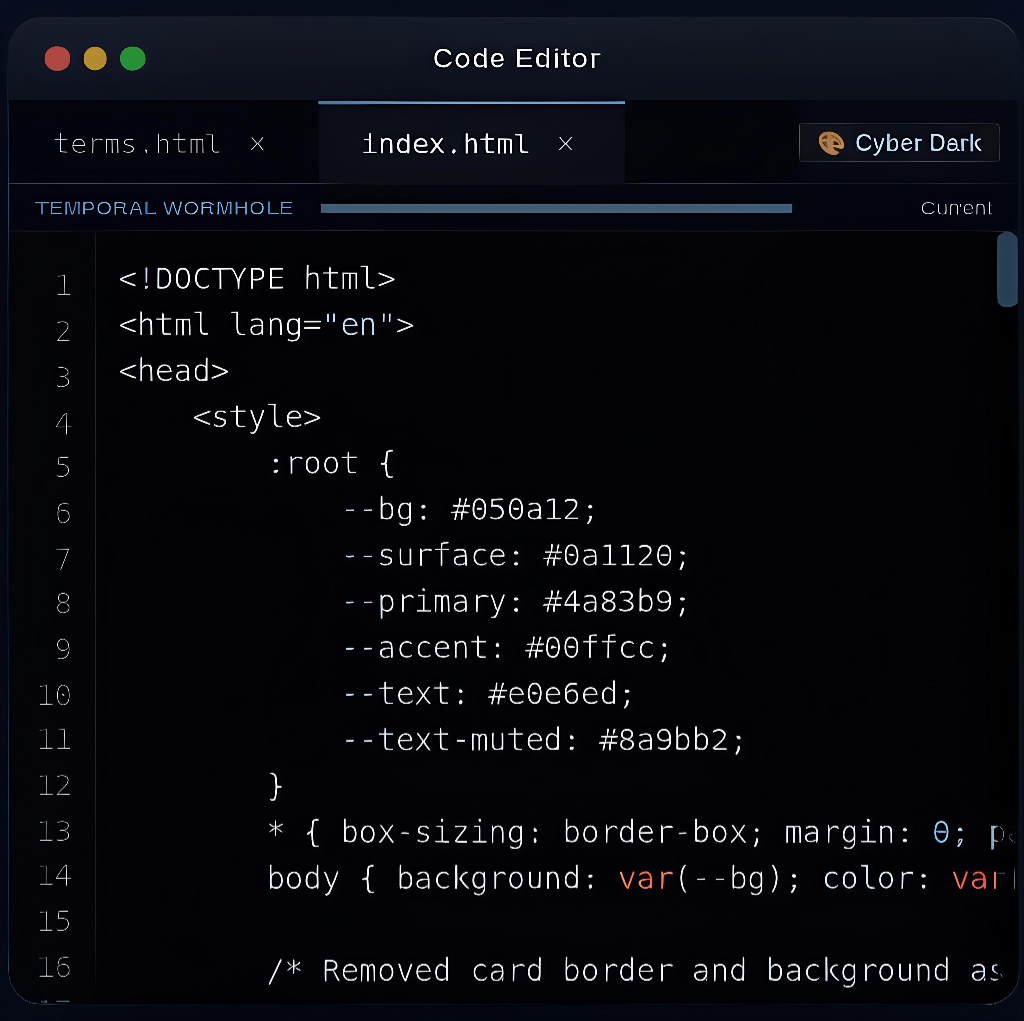
Task: Click line number 5 in gutter
Action: pos(63,466)
